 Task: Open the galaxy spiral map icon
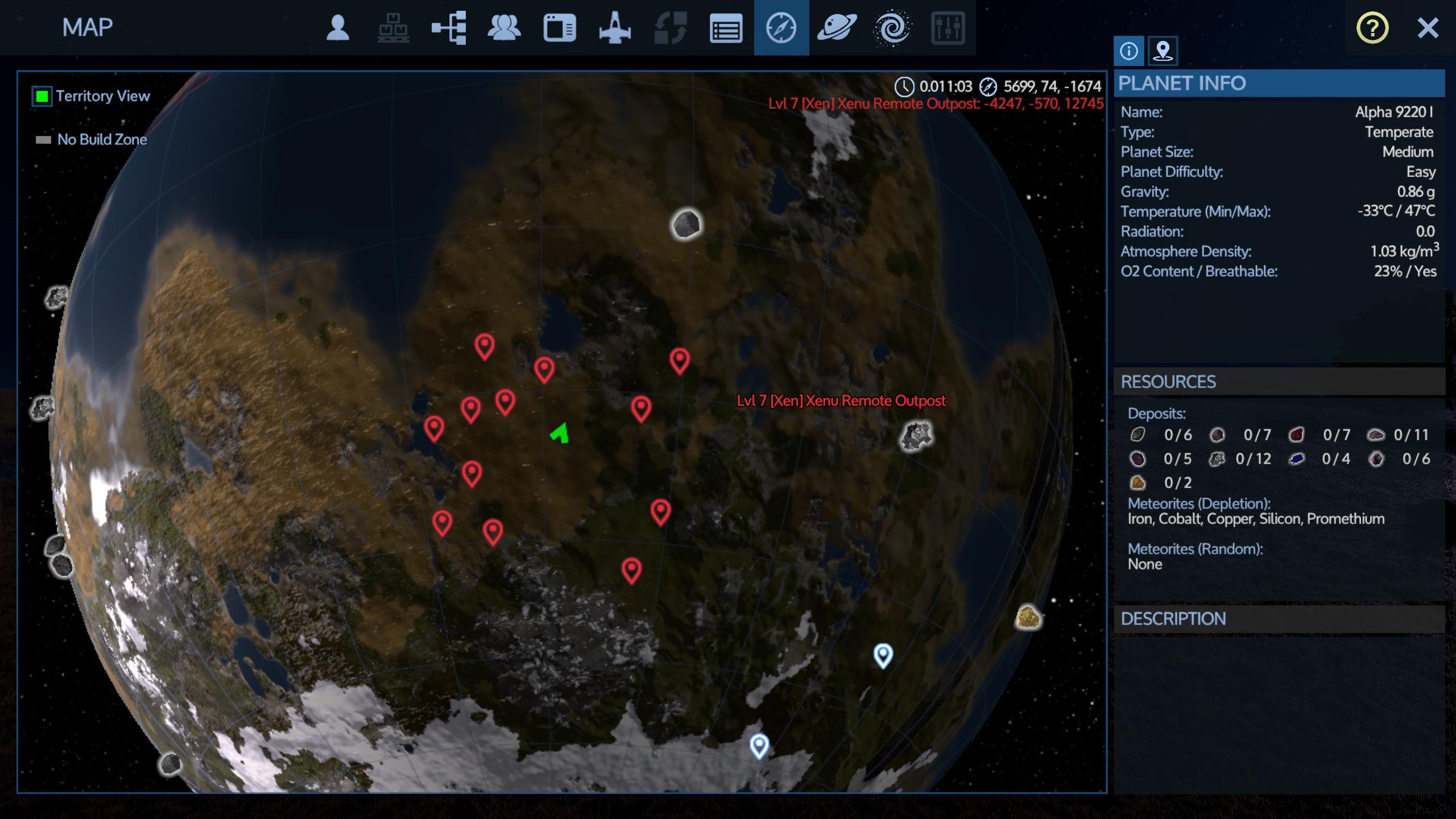[x=892, y=28]
